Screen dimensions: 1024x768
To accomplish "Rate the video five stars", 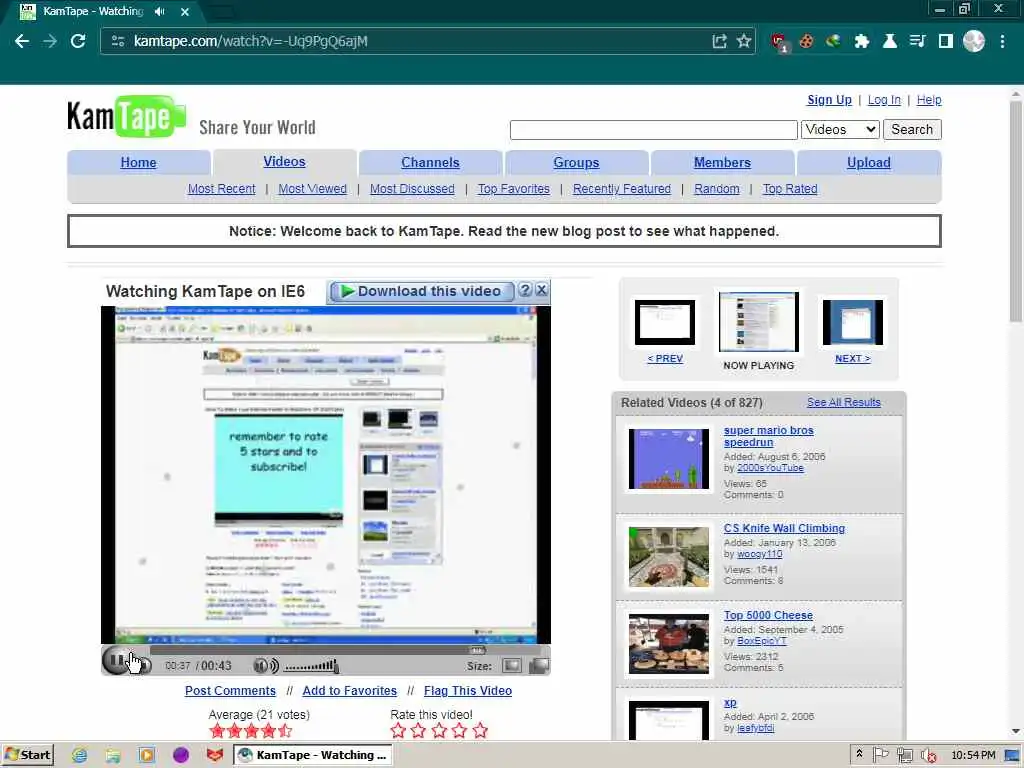I will coord(480,731).
